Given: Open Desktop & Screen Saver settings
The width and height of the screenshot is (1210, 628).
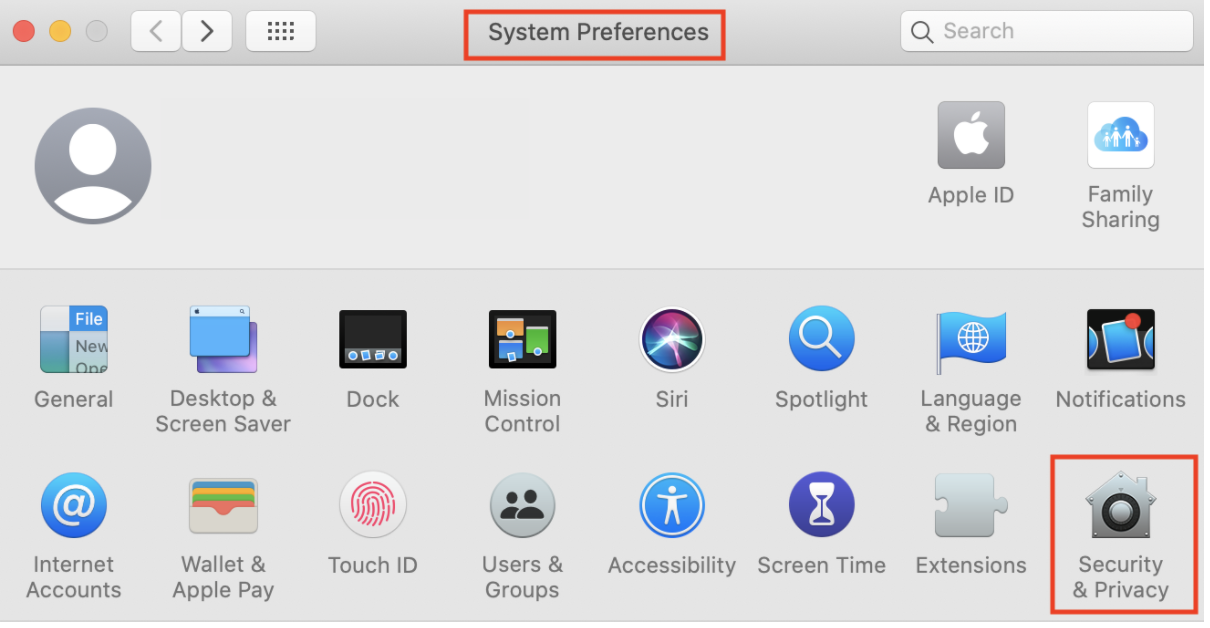Looking at the screenshot, I should pyautogui.click(x=223, y=341).
